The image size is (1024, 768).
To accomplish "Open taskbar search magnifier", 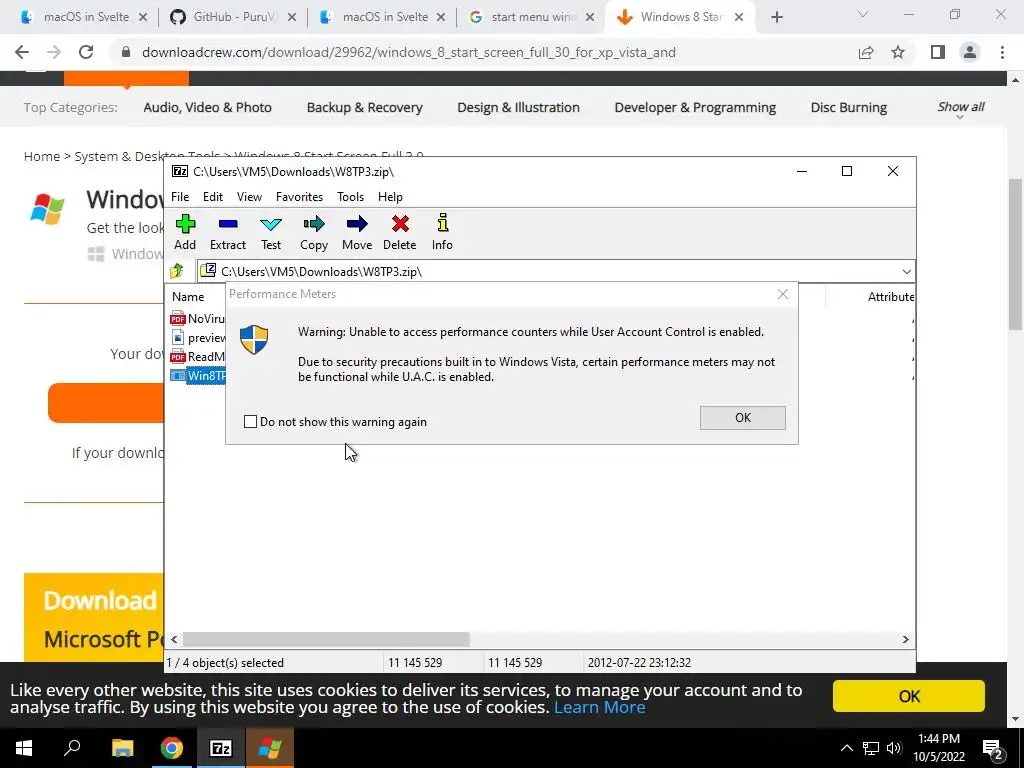I will tap(72, 748).
